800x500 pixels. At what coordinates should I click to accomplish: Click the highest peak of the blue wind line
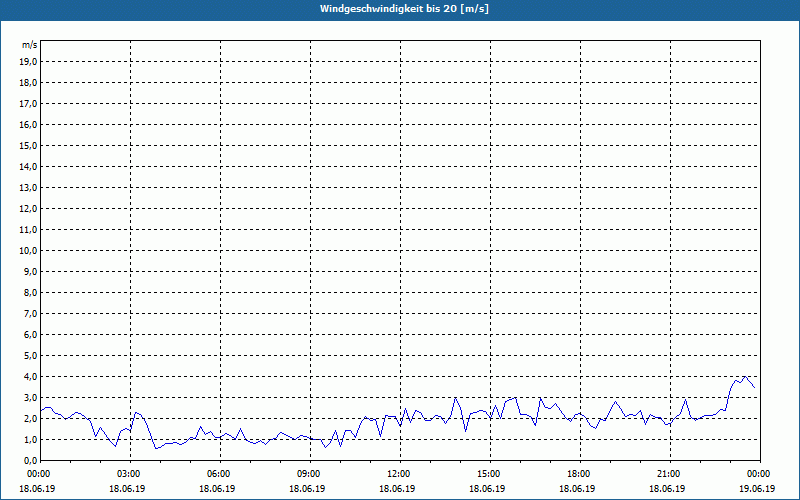tap(744, 377)
